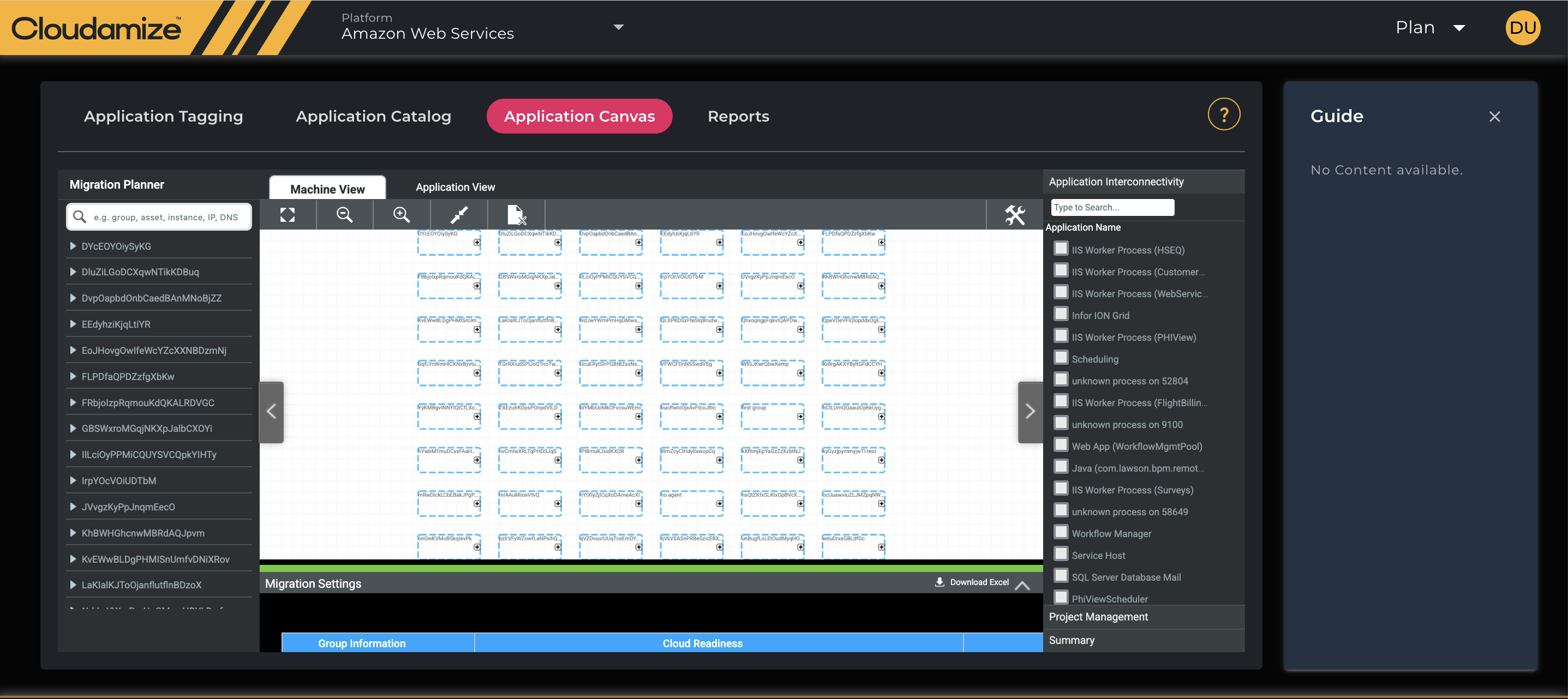The width and height of the screenshot is (1568, 699).
Task: Collapse Migration Settings with the chevron
Action: click(1022, 584)
